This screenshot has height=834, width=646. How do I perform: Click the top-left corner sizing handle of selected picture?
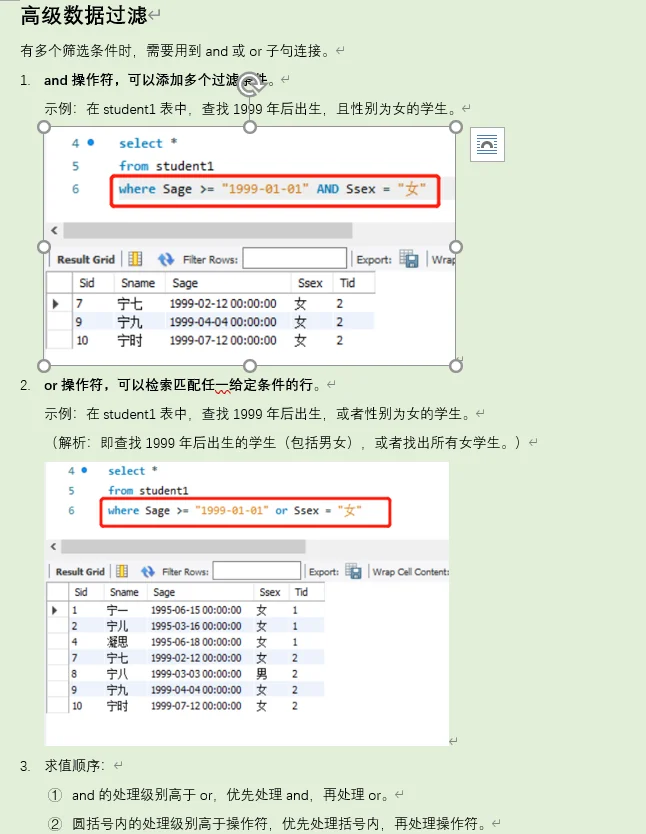point(44,127)
